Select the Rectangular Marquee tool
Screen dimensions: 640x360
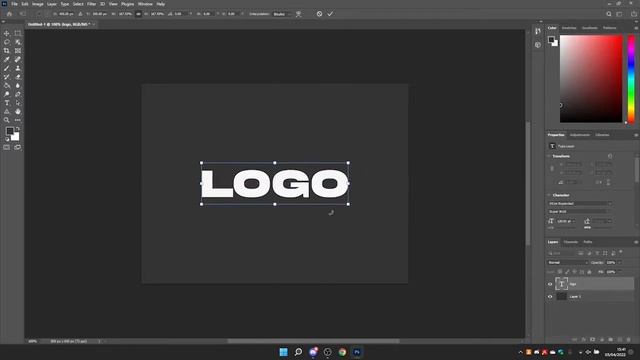tap(18, 33)
